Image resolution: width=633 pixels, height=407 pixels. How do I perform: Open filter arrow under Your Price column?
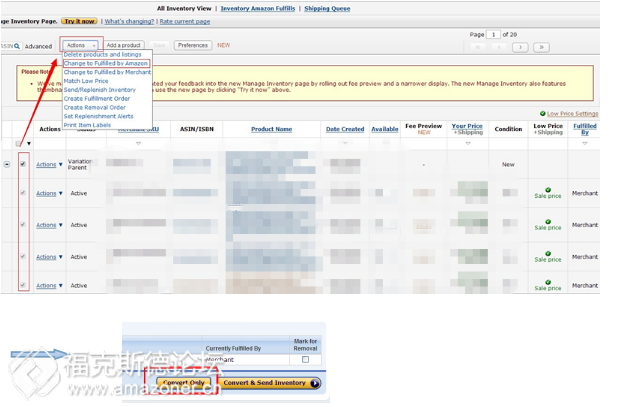(468, 143)
